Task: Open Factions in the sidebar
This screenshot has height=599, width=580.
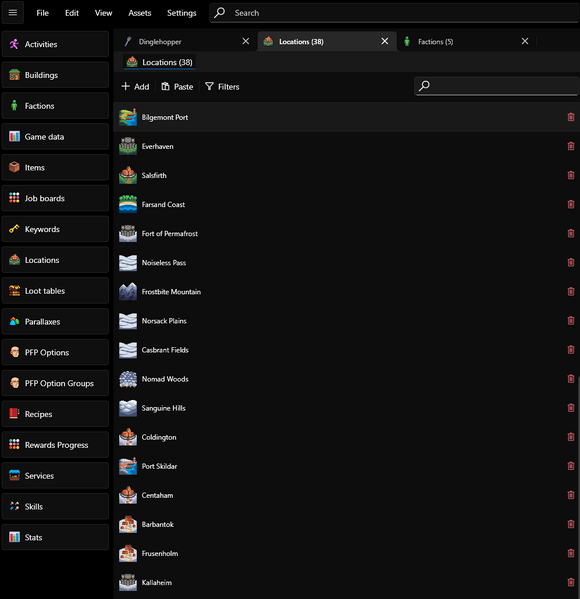Action: (55, 106)
